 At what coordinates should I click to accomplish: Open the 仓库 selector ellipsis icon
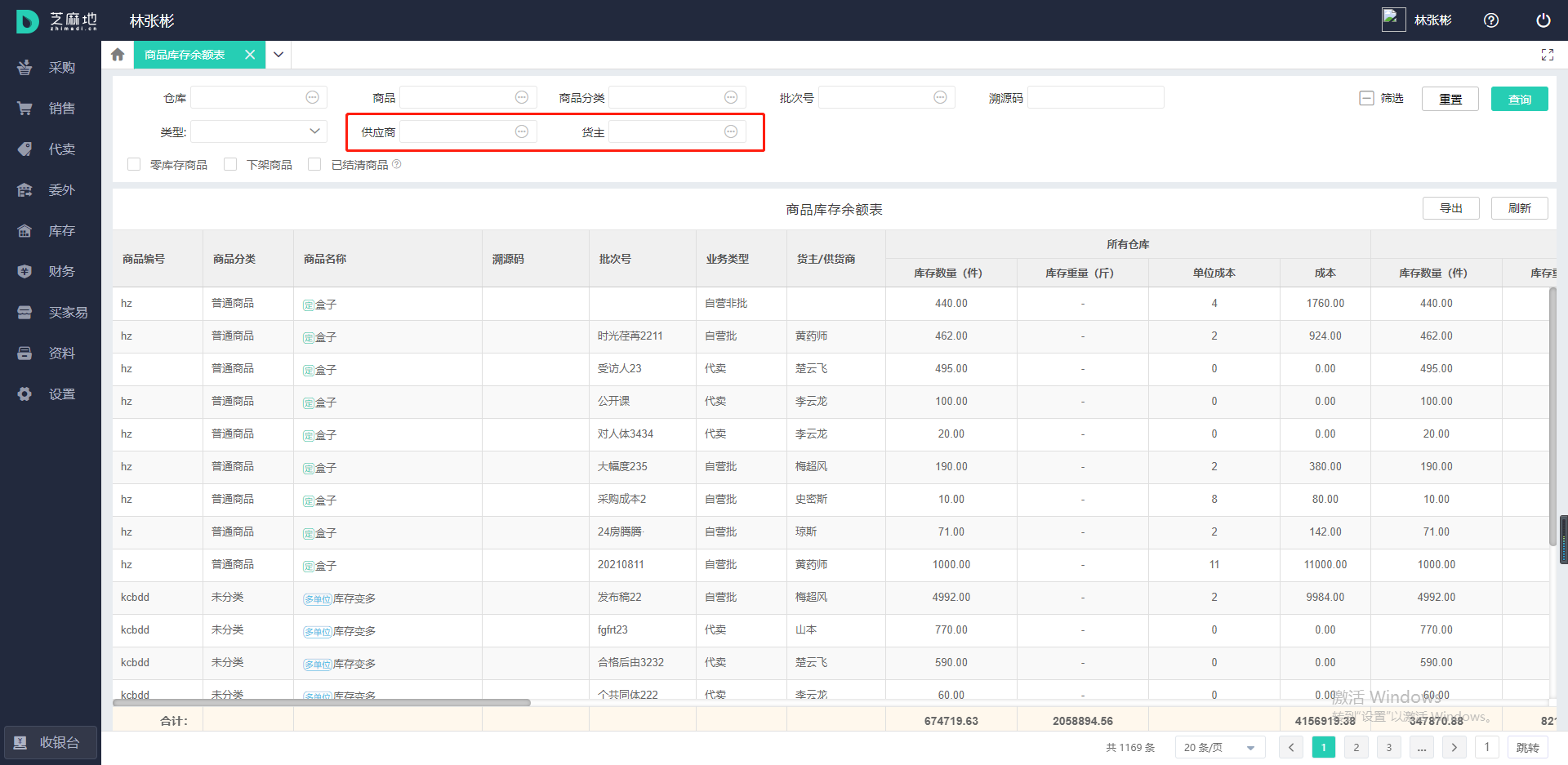pyautogui.click(x=312, y=97)
